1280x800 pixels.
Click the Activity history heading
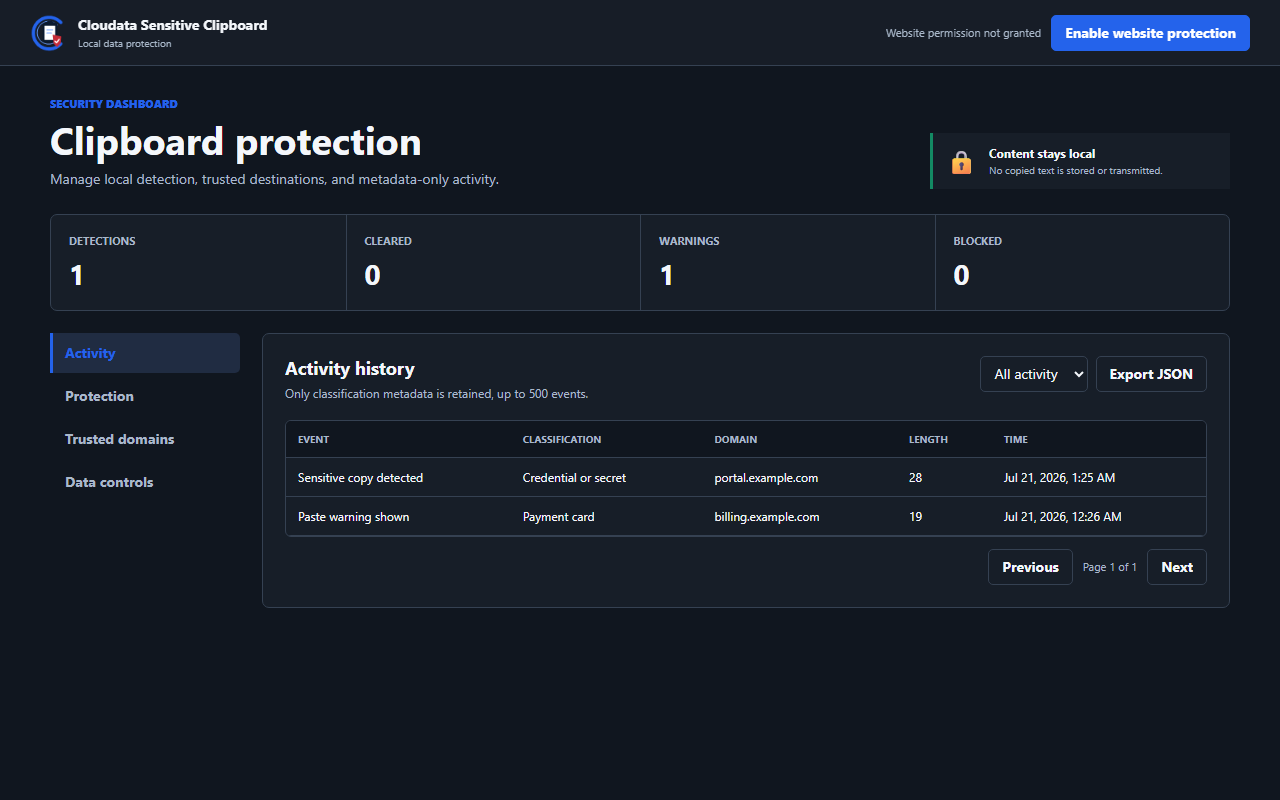pyautogui.click(x=350, y=369)
